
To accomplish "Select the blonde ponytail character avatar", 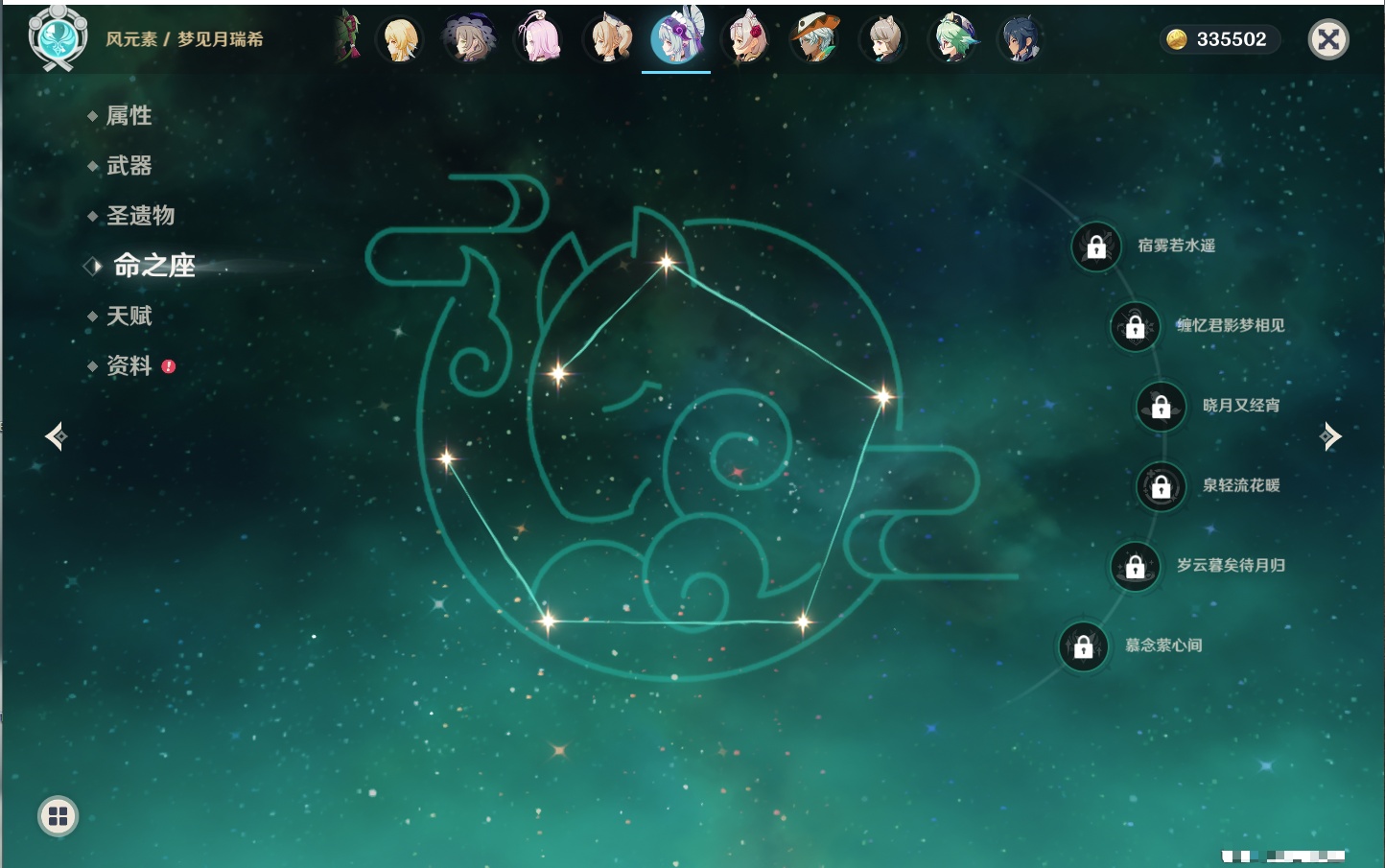I will point(608,39).
